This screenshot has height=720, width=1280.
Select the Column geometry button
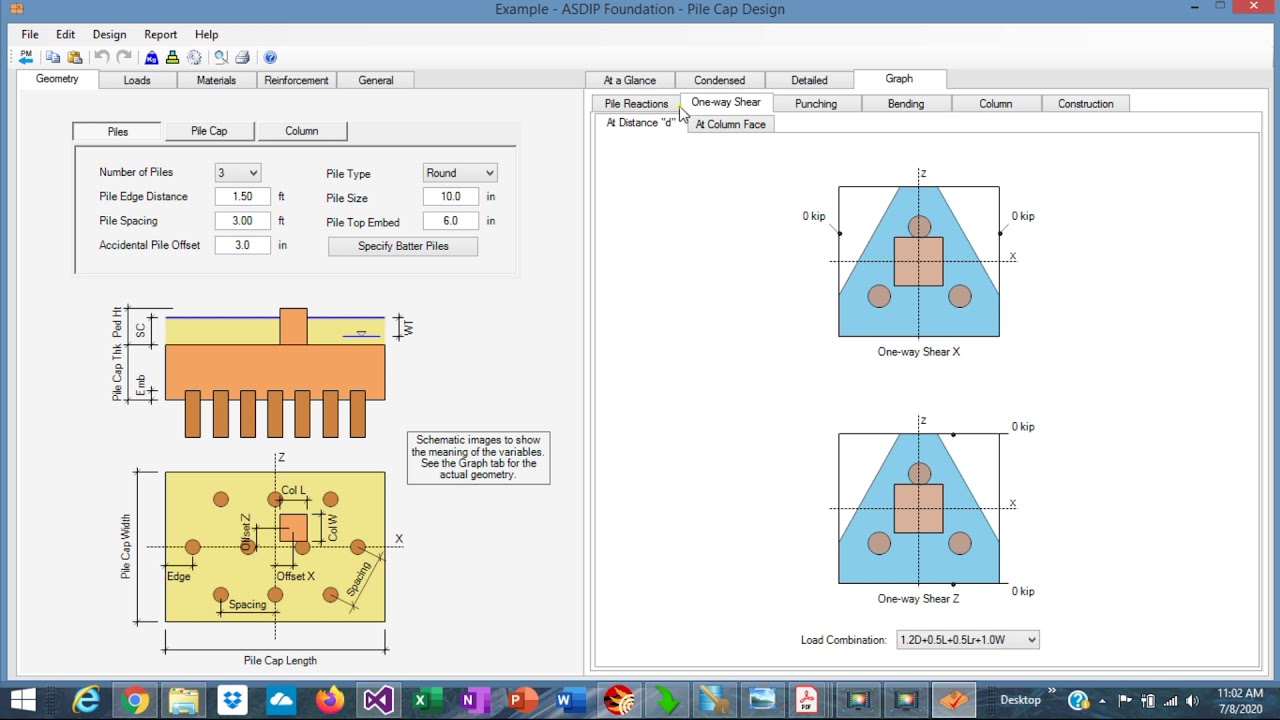point(301,131)
